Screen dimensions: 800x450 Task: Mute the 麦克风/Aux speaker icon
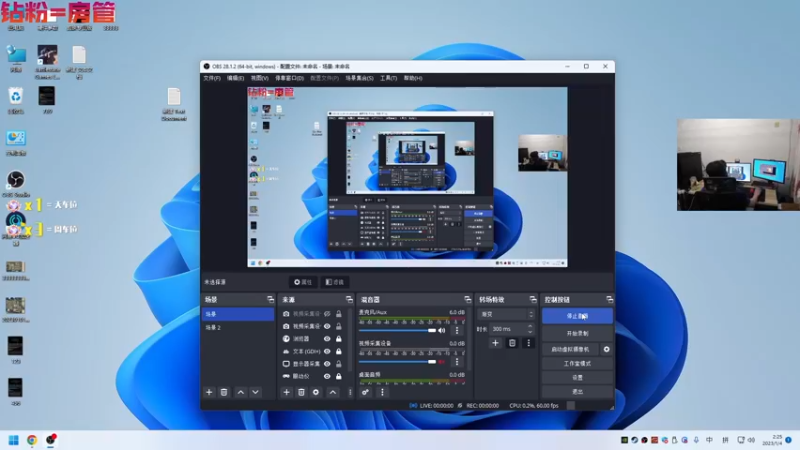(442, 331)
